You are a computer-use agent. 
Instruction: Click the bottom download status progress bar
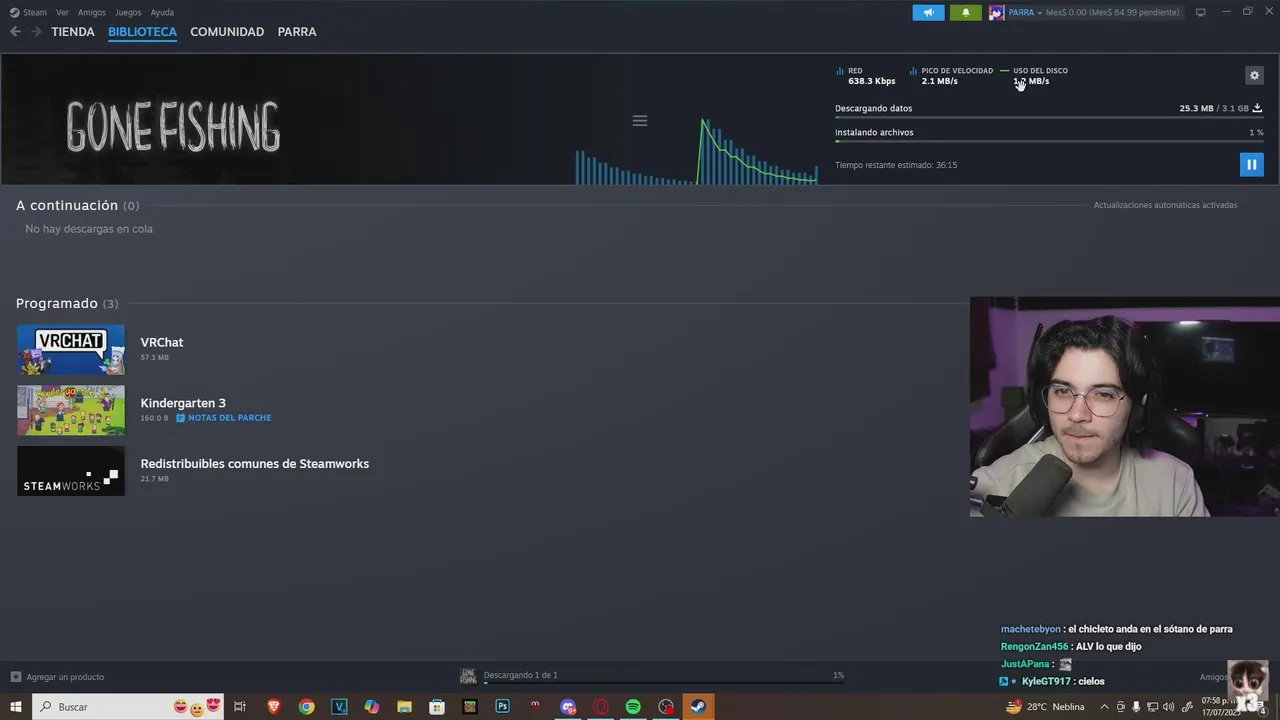coord(664,684)
